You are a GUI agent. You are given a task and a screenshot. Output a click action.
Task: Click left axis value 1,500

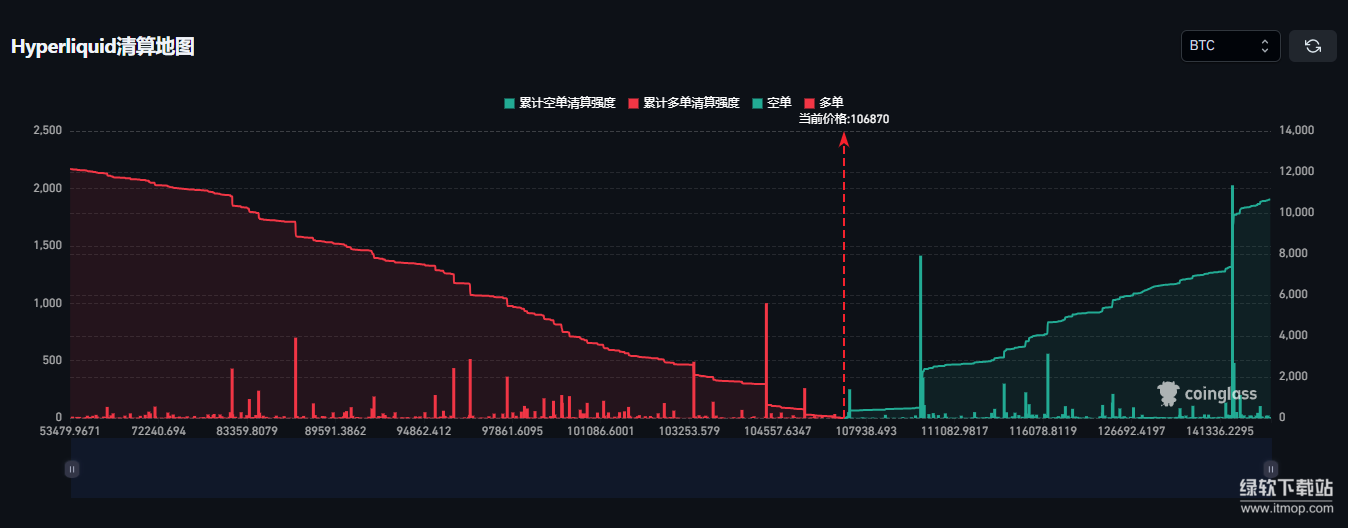(48, 246)
